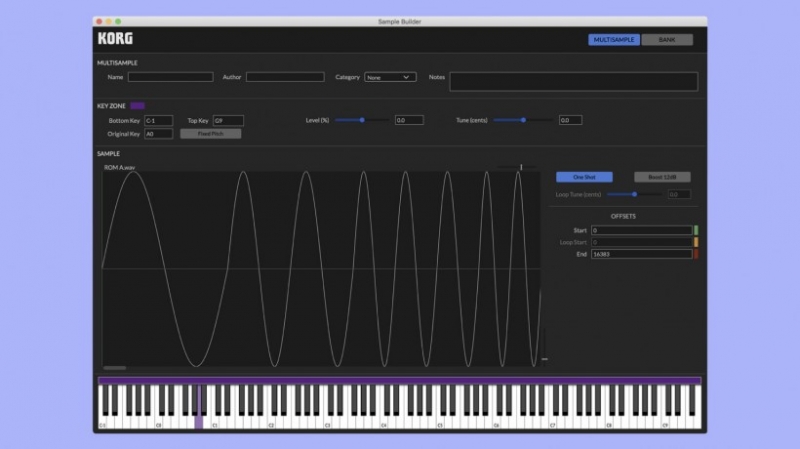Click the white key labeled C1

point(216,421)
